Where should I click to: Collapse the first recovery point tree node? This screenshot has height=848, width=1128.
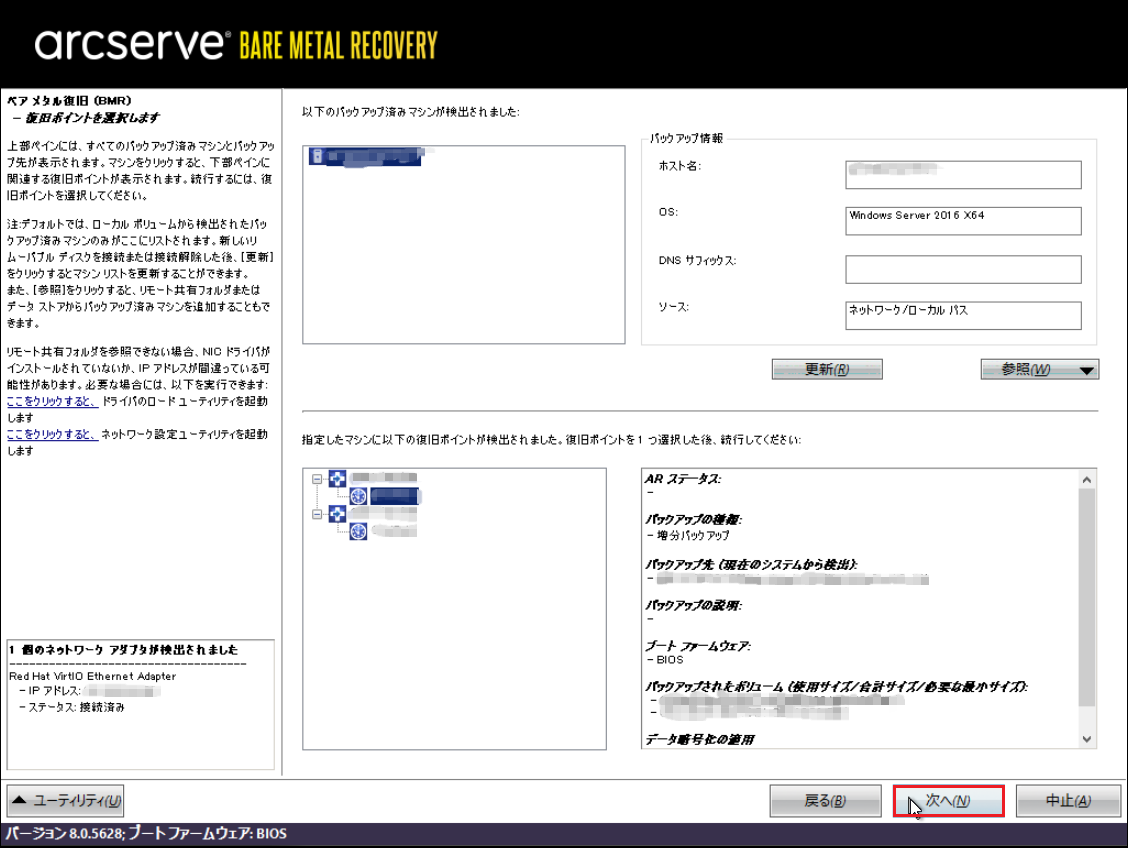point(318,479)
